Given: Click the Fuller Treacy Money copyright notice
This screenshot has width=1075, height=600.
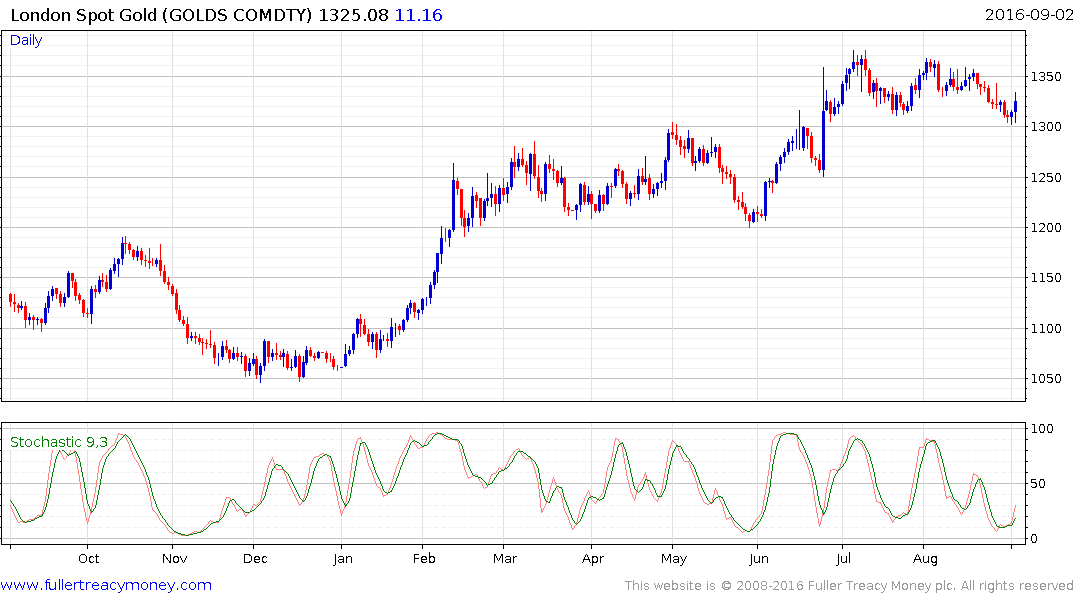Looking at the screenshot, I should (x=849, y=586).
